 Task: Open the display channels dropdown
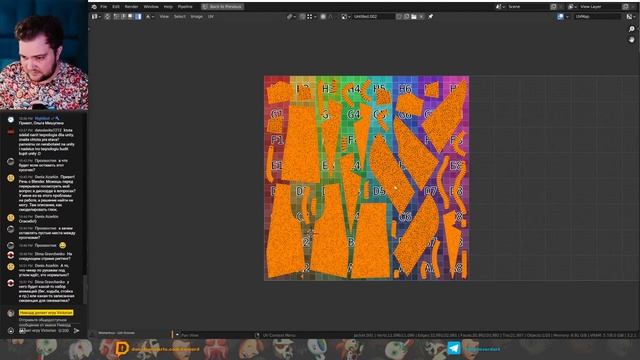630,17
